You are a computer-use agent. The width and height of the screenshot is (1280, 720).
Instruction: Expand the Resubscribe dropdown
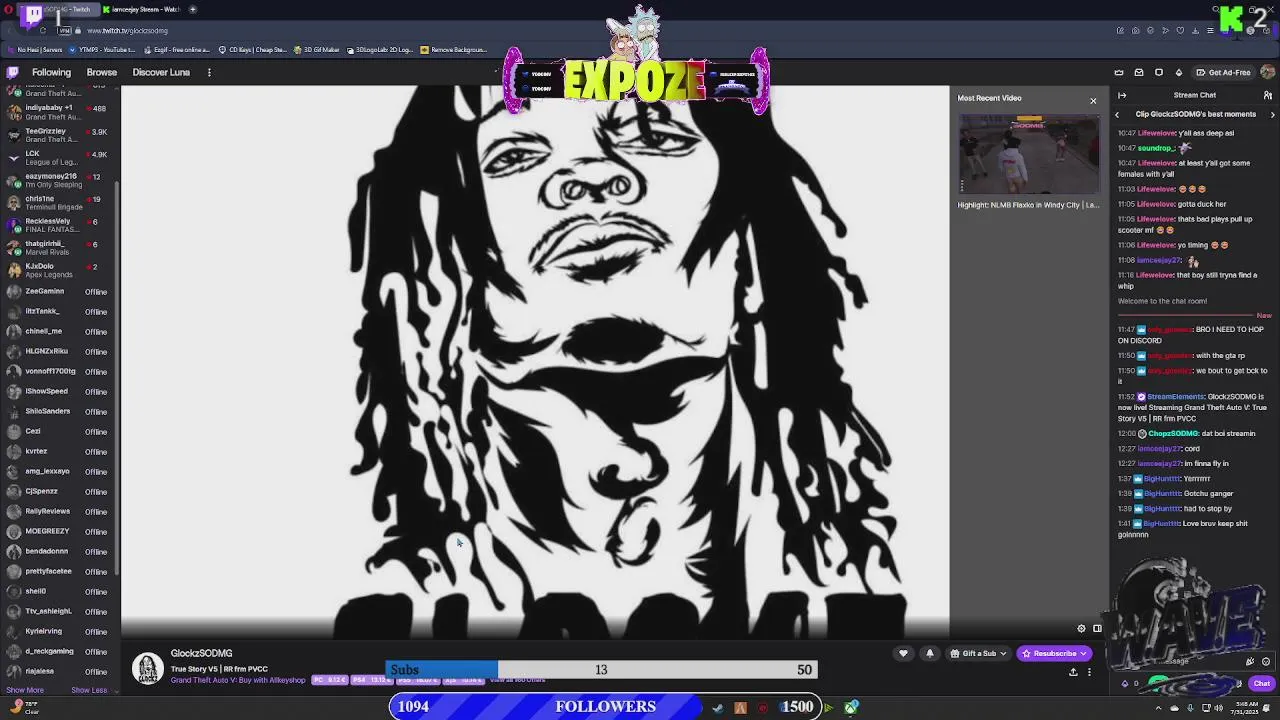(x=1083, y=654)
